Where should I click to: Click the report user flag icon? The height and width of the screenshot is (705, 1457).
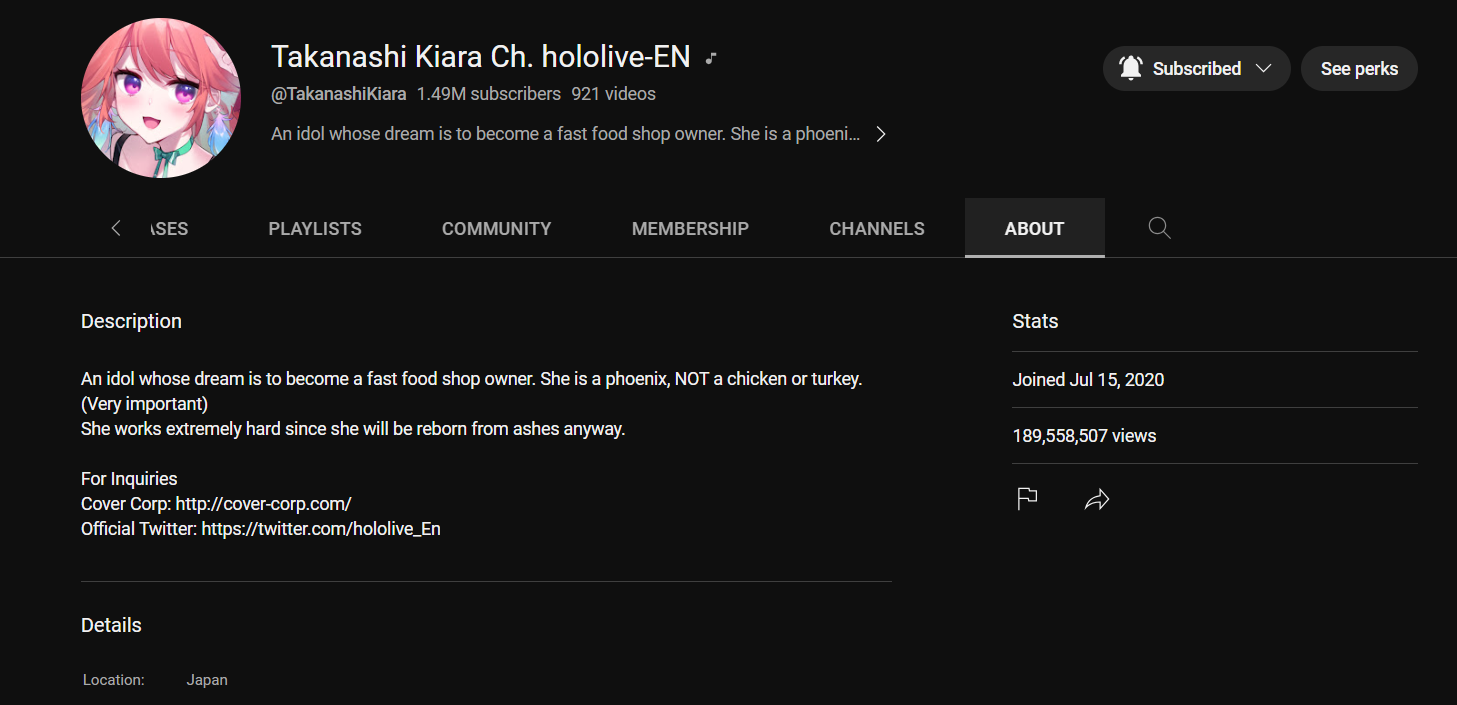1027,499
